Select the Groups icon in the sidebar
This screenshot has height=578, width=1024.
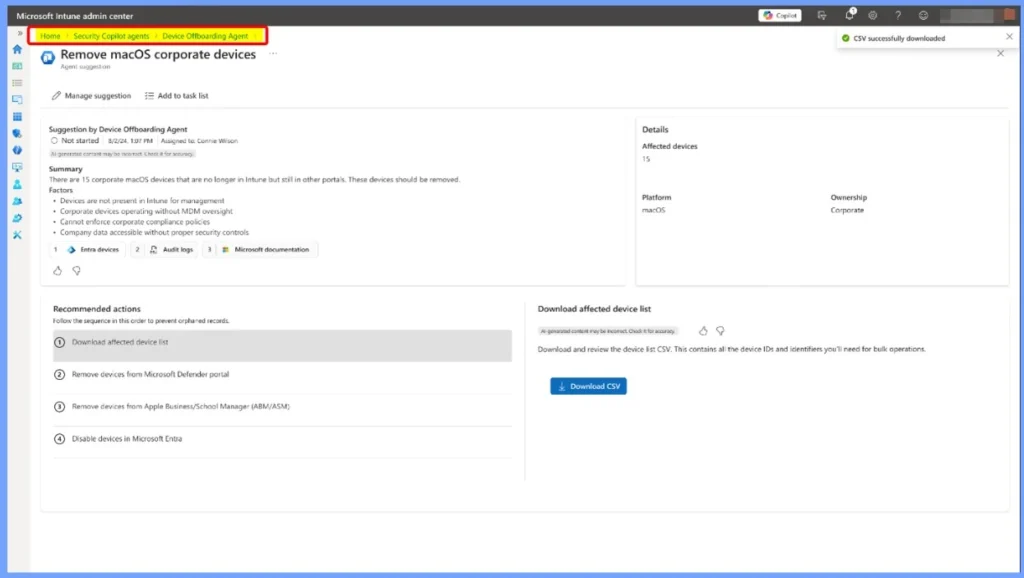coord(17,201)
